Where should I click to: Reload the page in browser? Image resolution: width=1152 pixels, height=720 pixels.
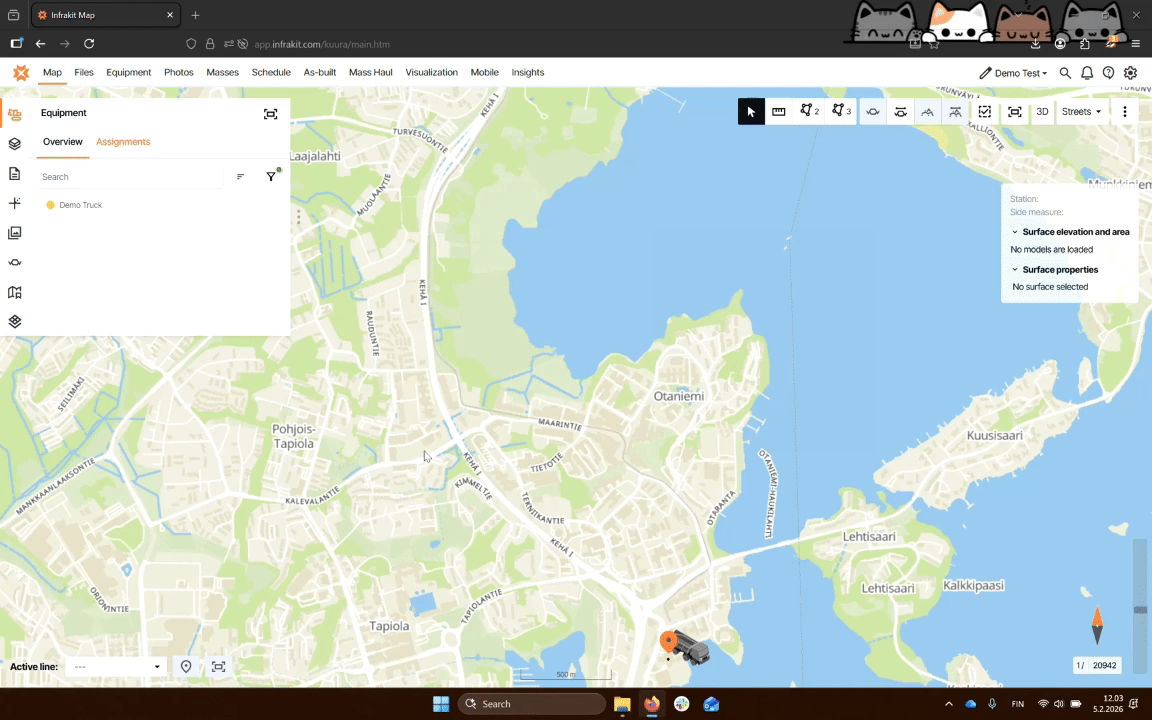click(89, 44)
